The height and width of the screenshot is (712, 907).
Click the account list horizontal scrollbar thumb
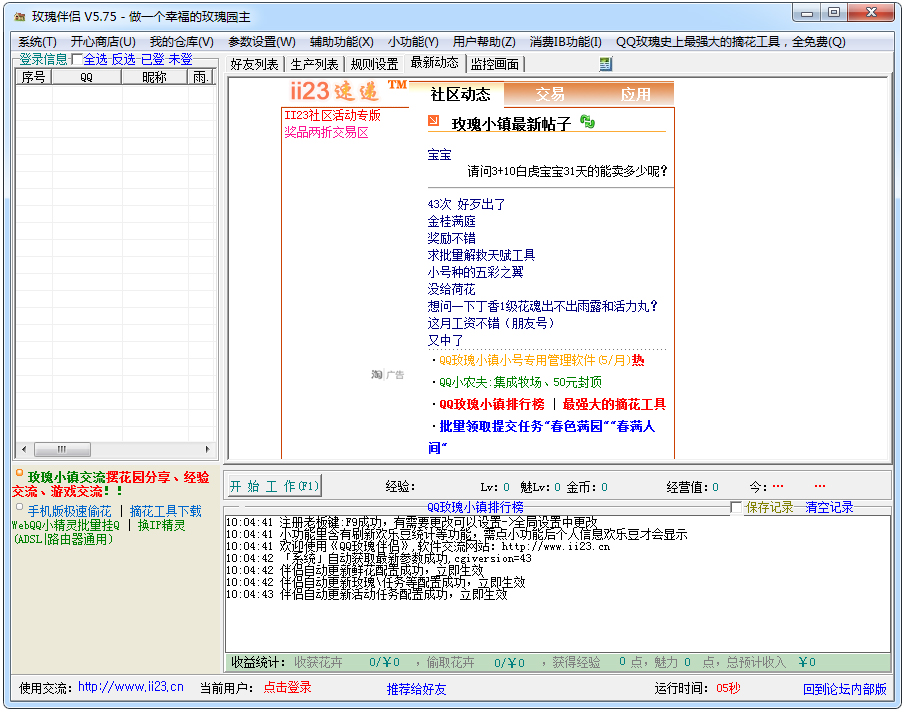point(62,449)
